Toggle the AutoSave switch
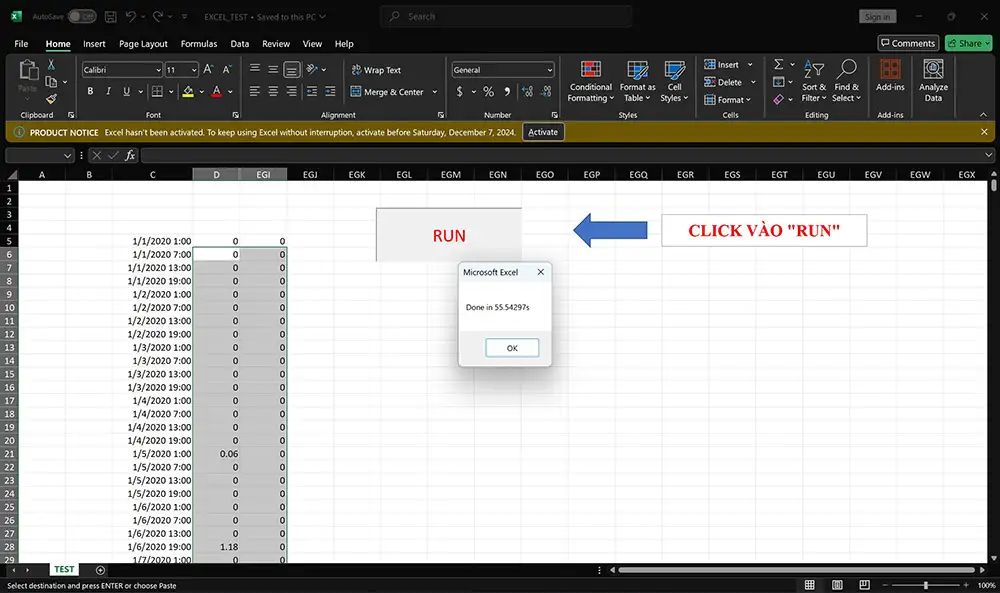The height and width of the screenshot is (593, 1000). [81, 17]
